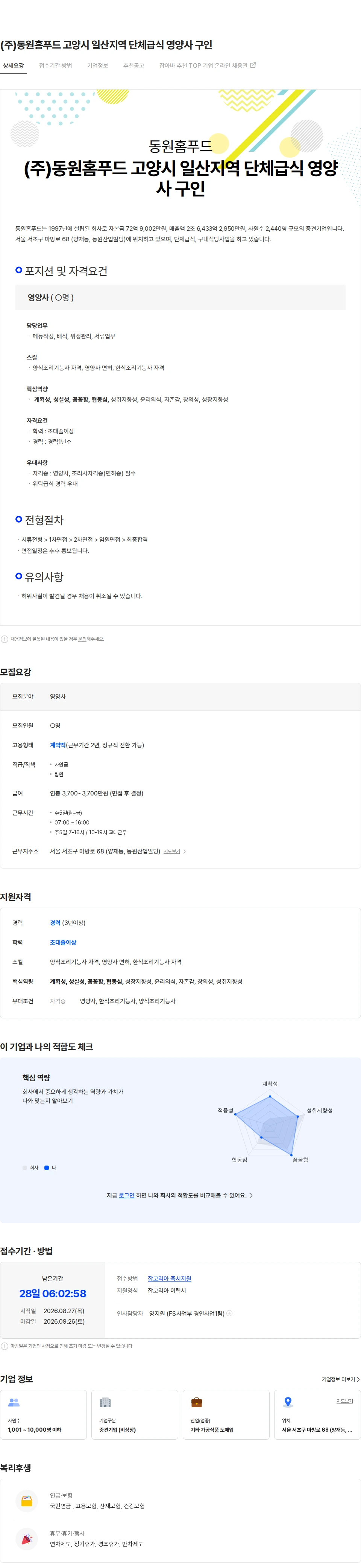Click the 연금·보험 benefits icon

pos(27,1501)
